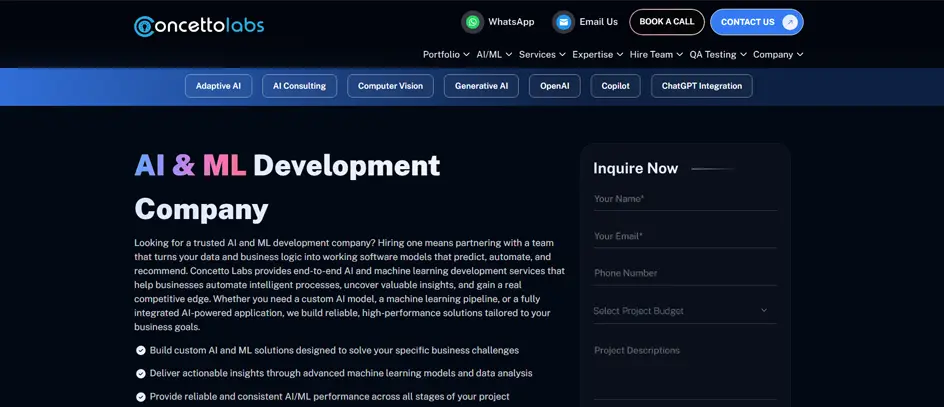Expand the chevron next to Company

coord(800,55)
